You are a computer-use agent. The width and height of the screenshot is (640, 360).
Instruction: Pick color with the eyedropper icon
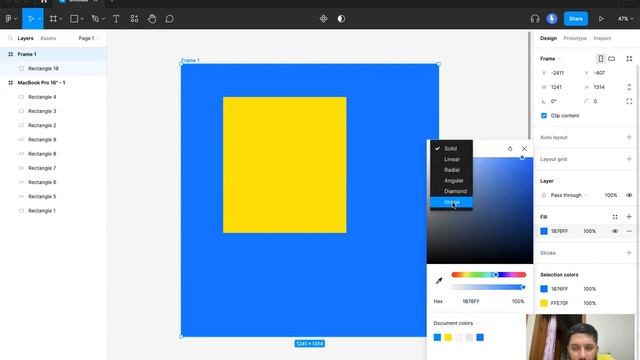click(439, 280)
